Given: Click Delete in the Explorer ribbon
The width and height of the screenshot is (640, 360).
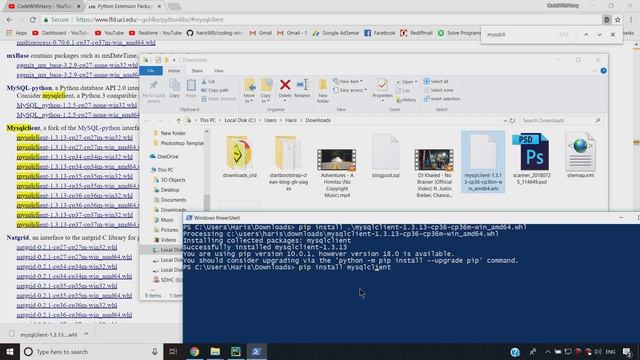Looking at the screenshot, I should [285, 88].
